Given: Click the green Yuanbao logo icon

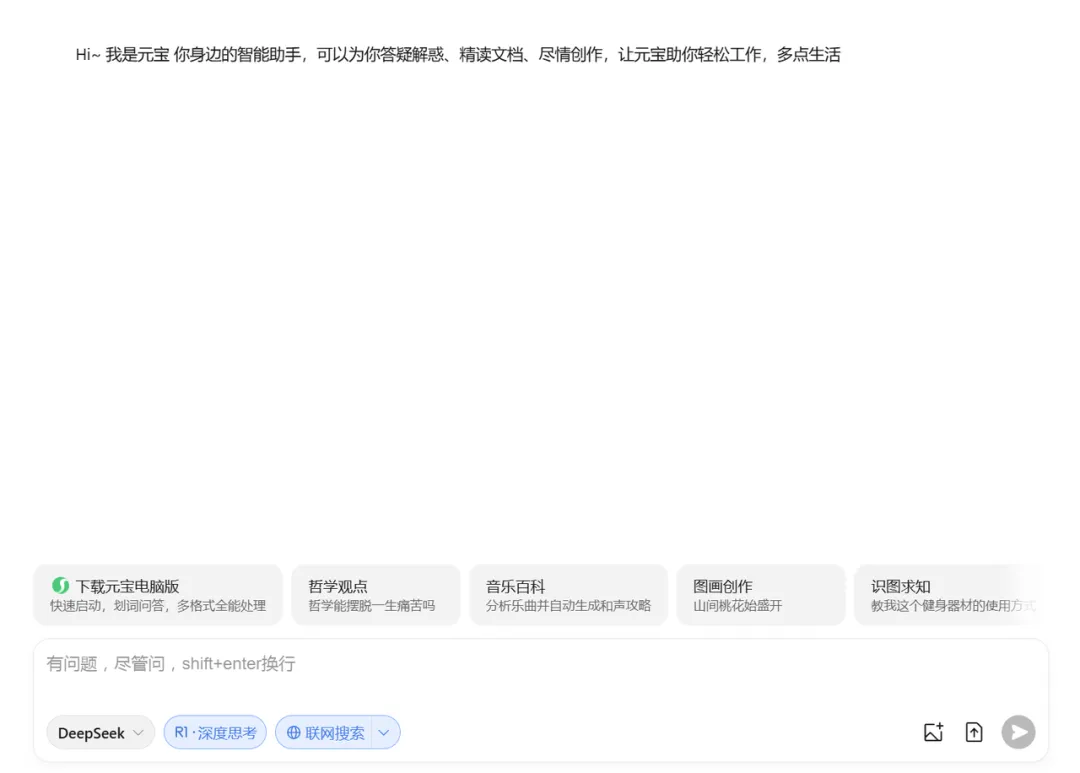Looking at the screenshot, I should [x=60, y=586].
